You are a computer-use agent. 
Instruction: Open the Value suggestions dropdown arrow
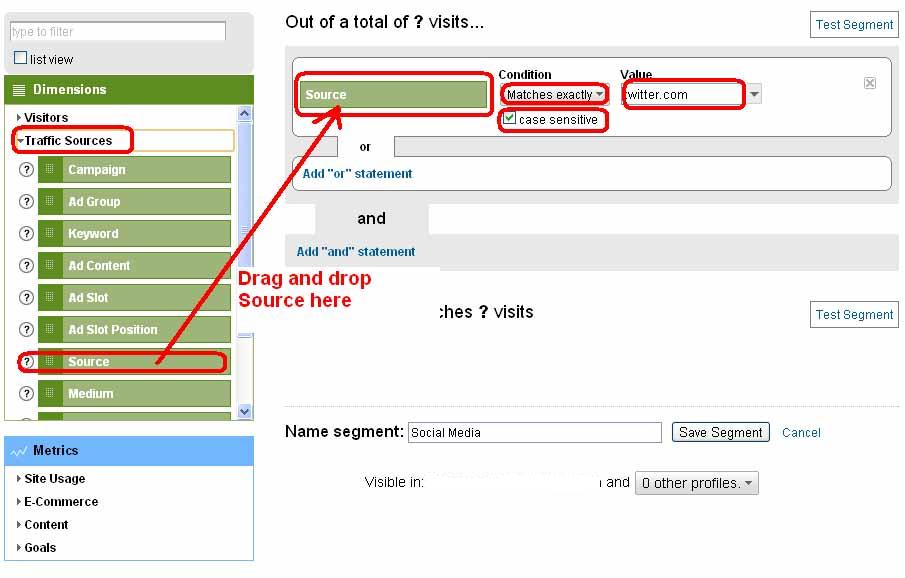pos(754,94)
